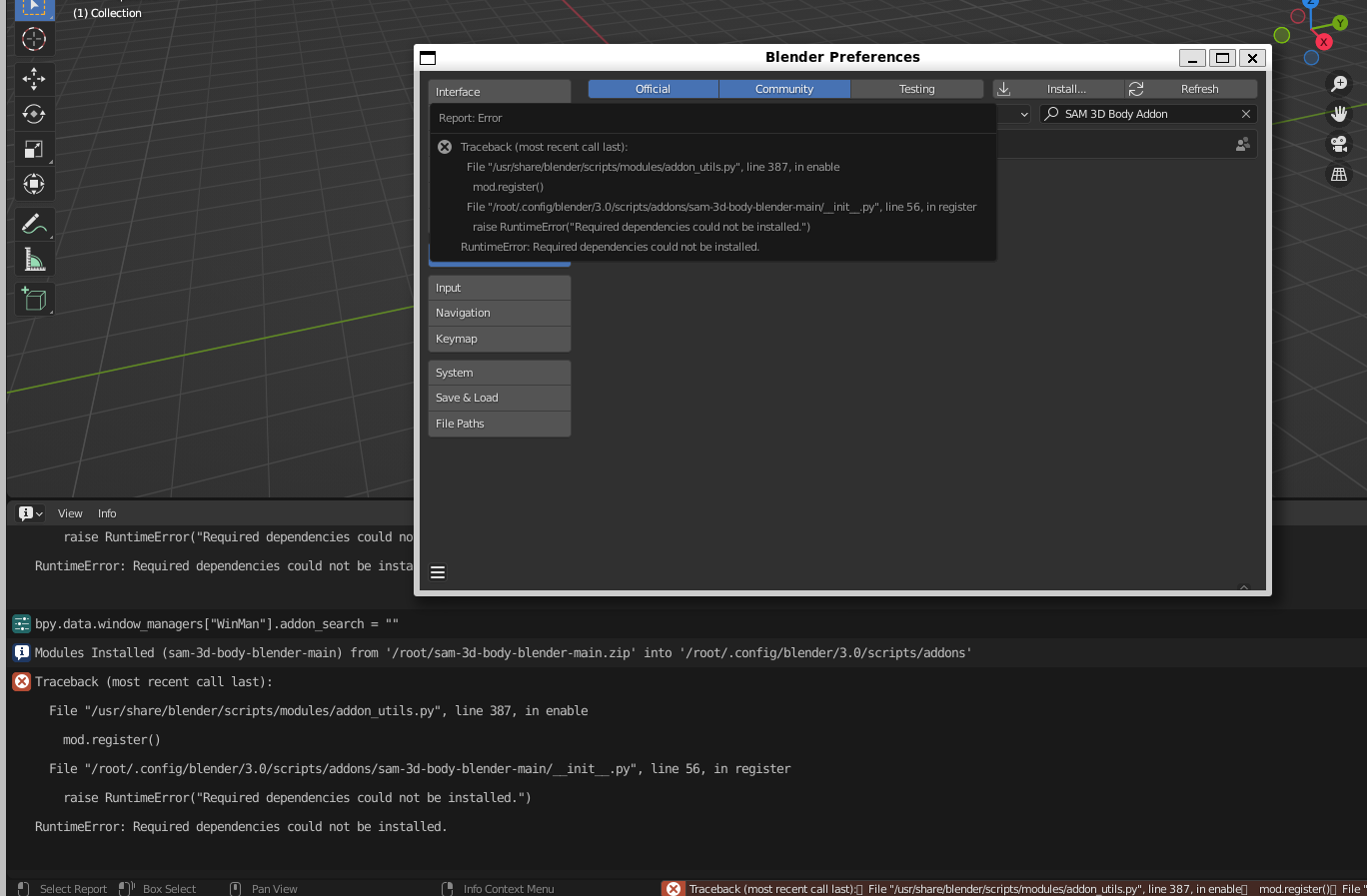This screenshot has height=896, width=1367.
Task: Click the Report: Error header text
Action: pyautogui.click(x=470, y=118)
